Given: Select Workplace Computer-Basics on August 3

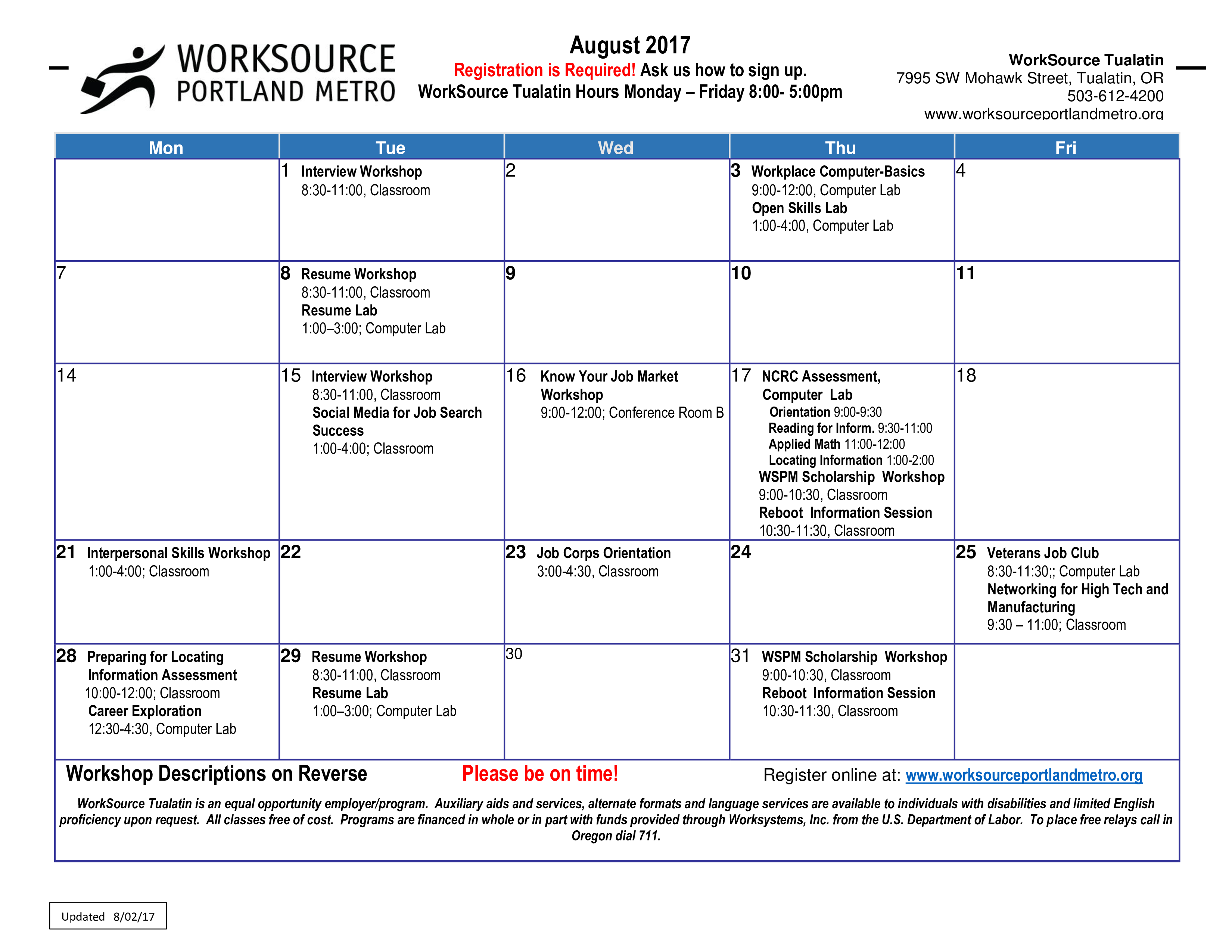Looking at the screenshot, I should (838, 171).
